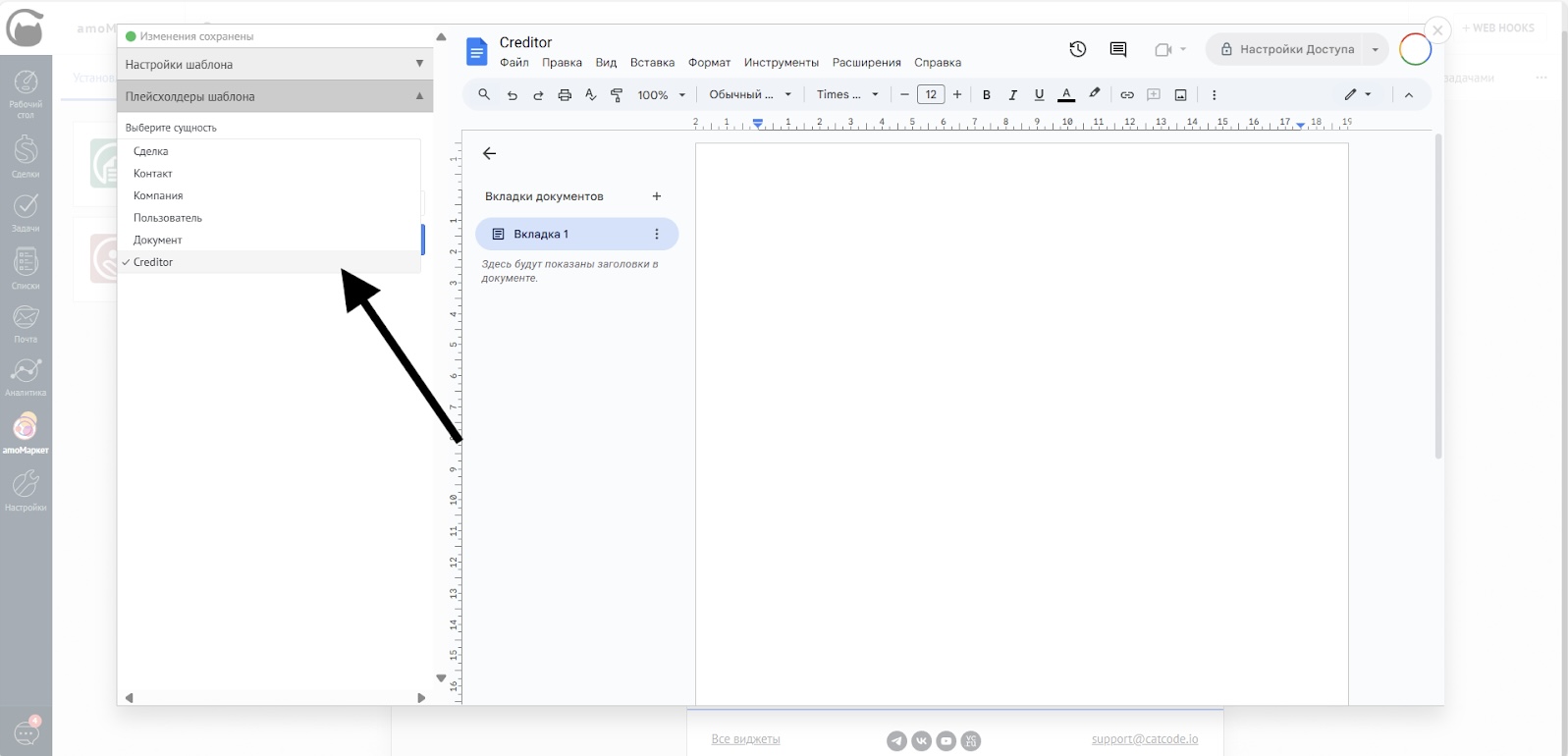Viewport: 1568px width, 756px height.
Task: Open font Times dropdown
Action: coord(847,95)
